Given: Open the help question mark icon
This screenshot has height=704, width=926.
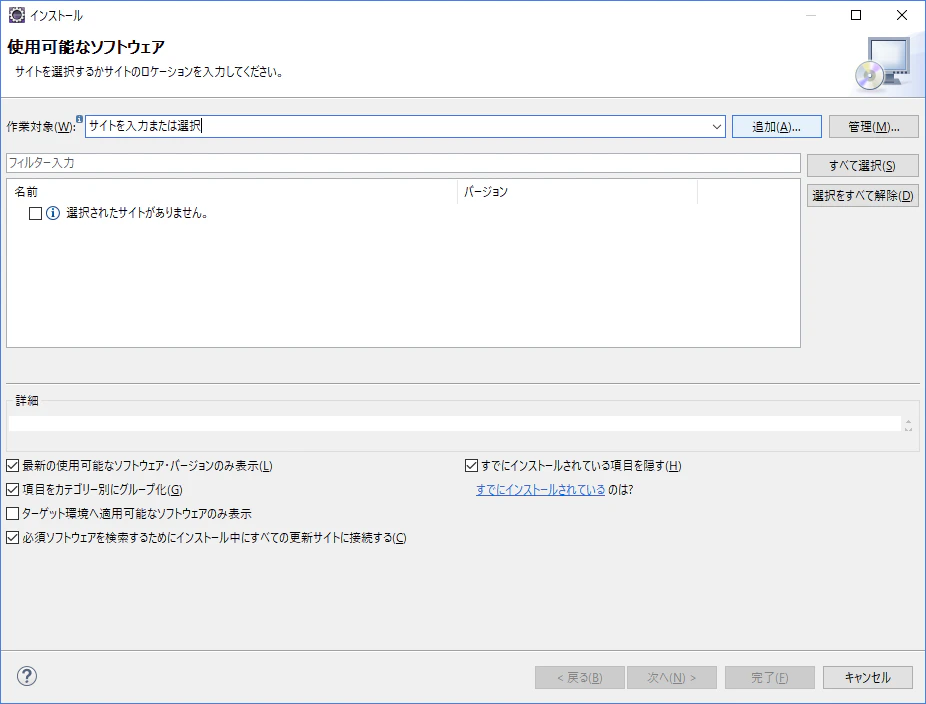Looking at the screenshot, I should tap(27, 676).
